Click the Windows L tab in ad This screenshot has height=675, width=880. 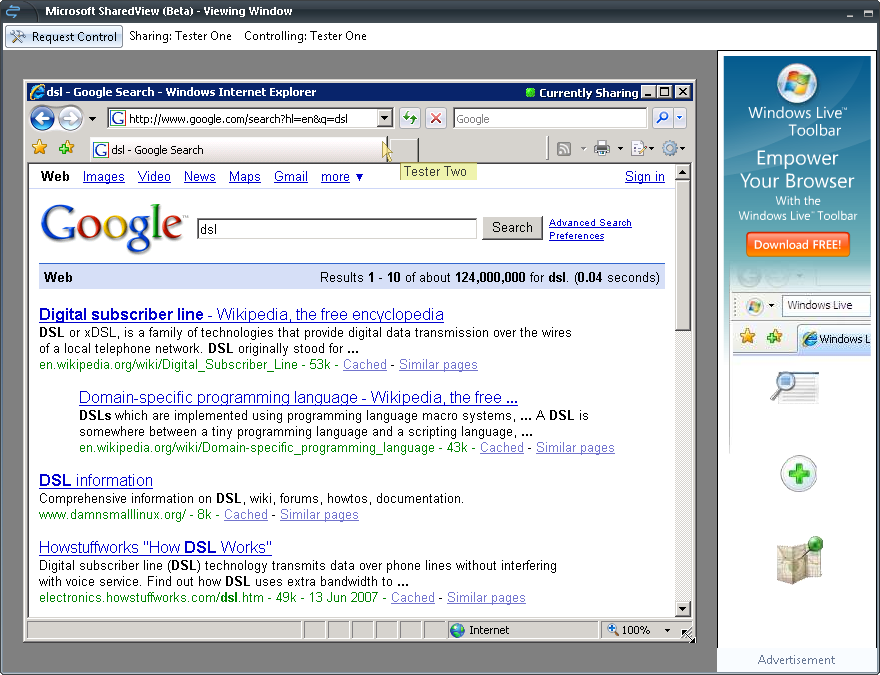[835, 339]
